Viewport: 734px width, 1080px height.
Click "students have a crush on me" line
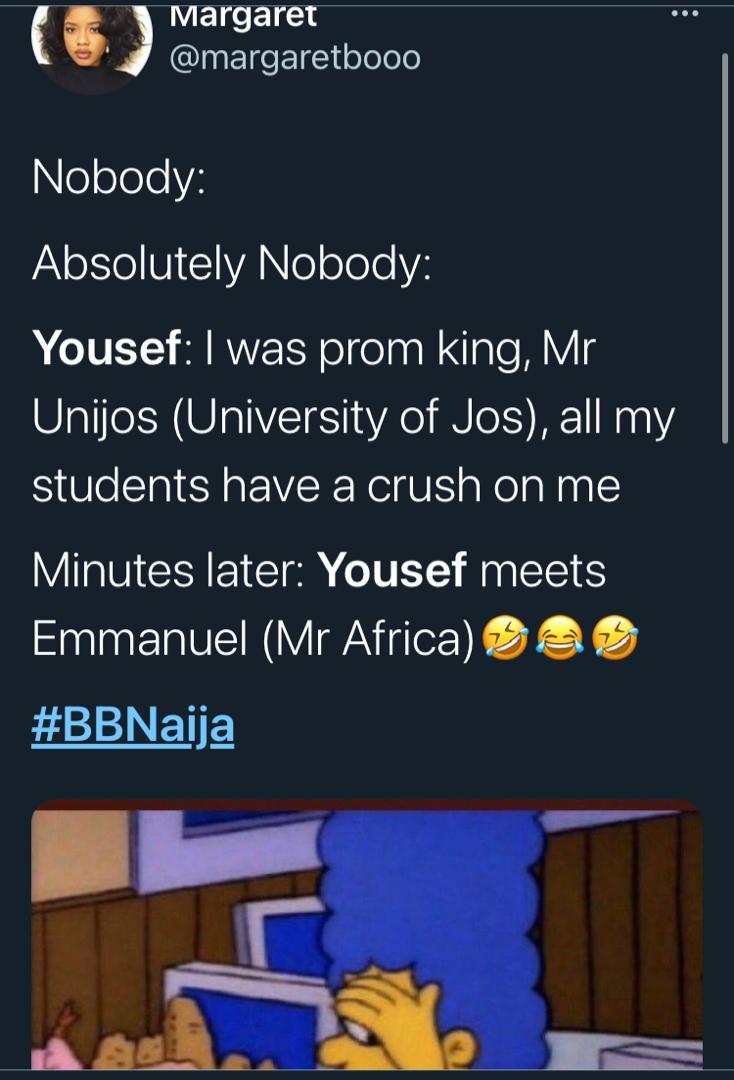[326, 485]
